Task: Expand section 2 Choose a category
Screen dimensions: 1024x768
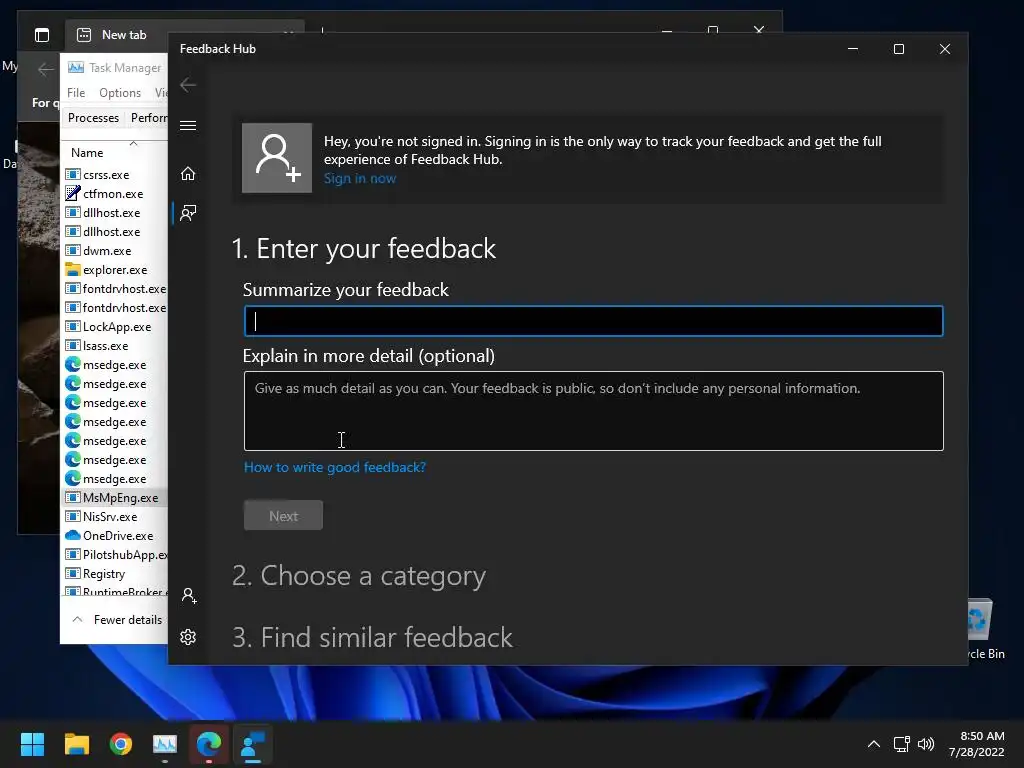Action: [x=359, y=576]
